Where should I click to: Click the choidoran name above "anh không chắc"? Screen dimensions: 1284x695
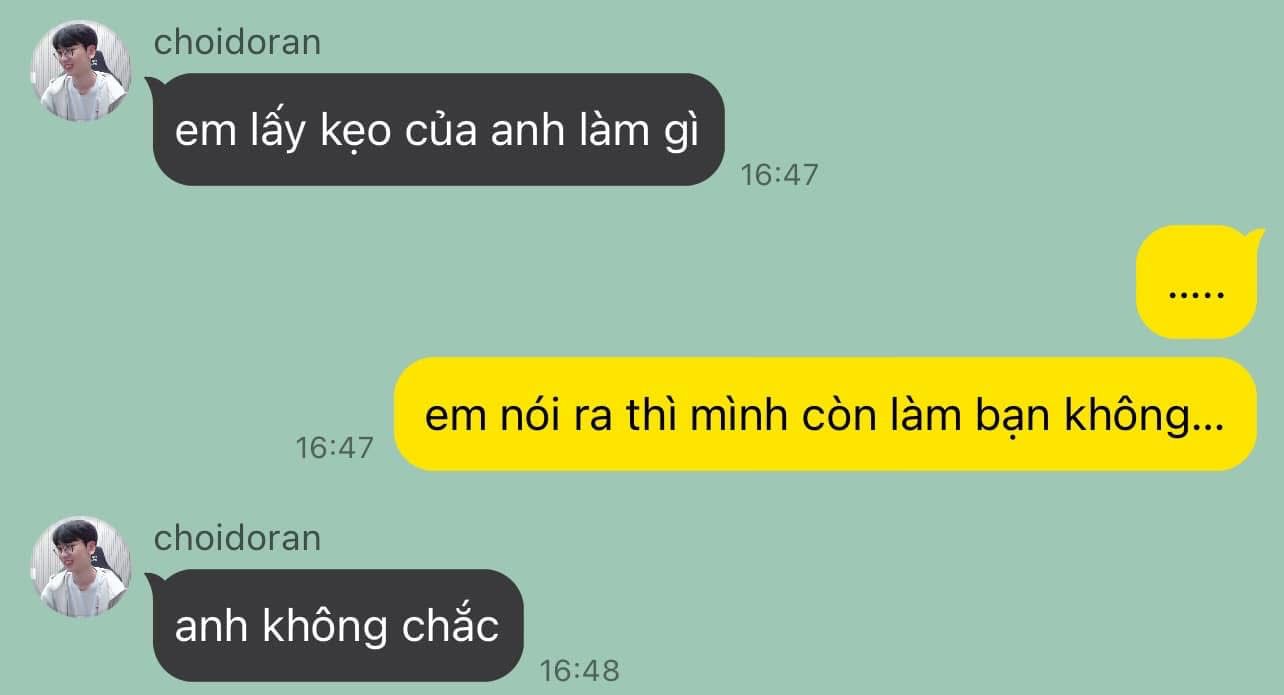point(238,538)
